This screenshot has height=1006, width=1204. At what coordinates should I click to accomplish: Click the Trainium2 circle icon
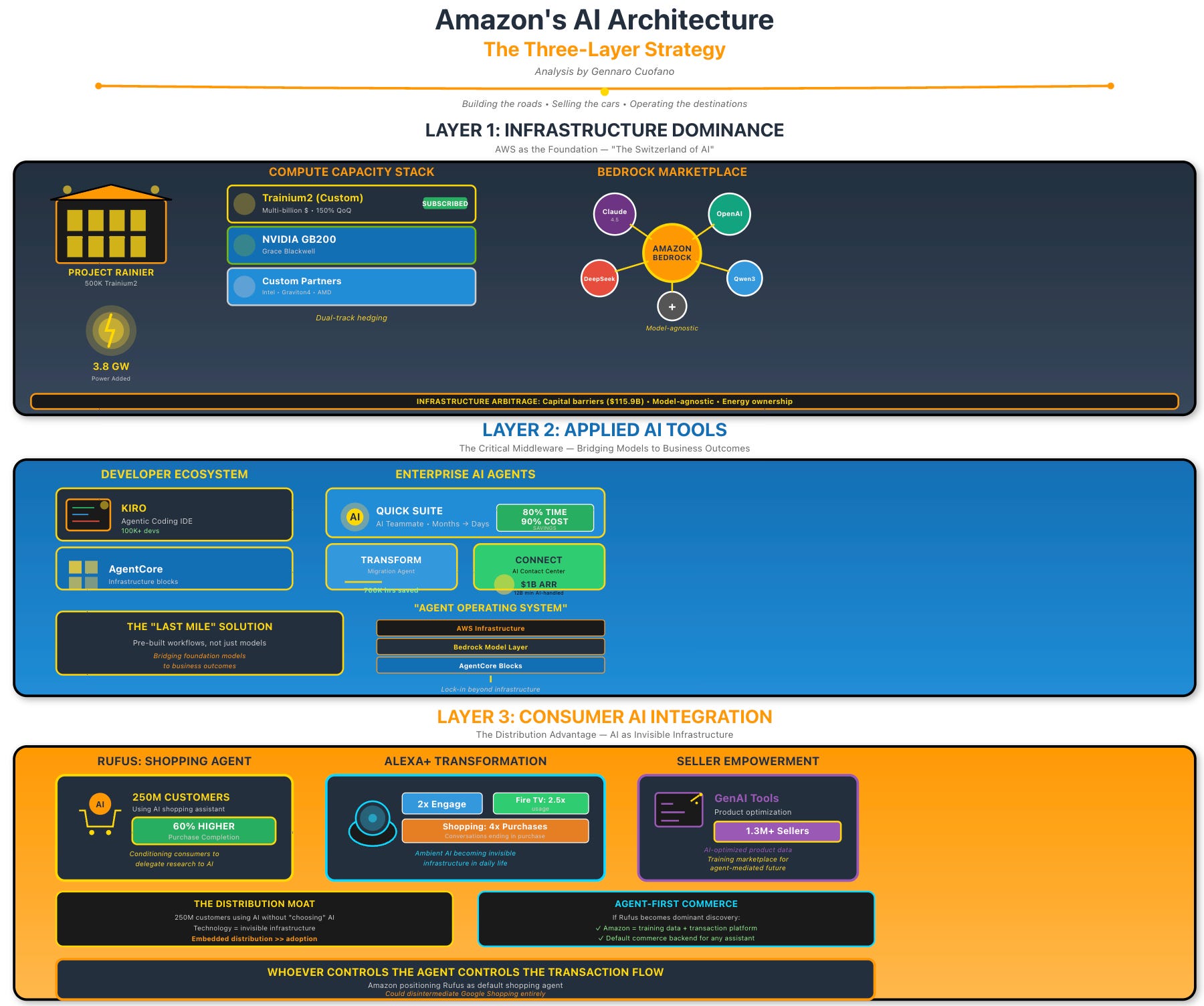click(x=244, y=204)
